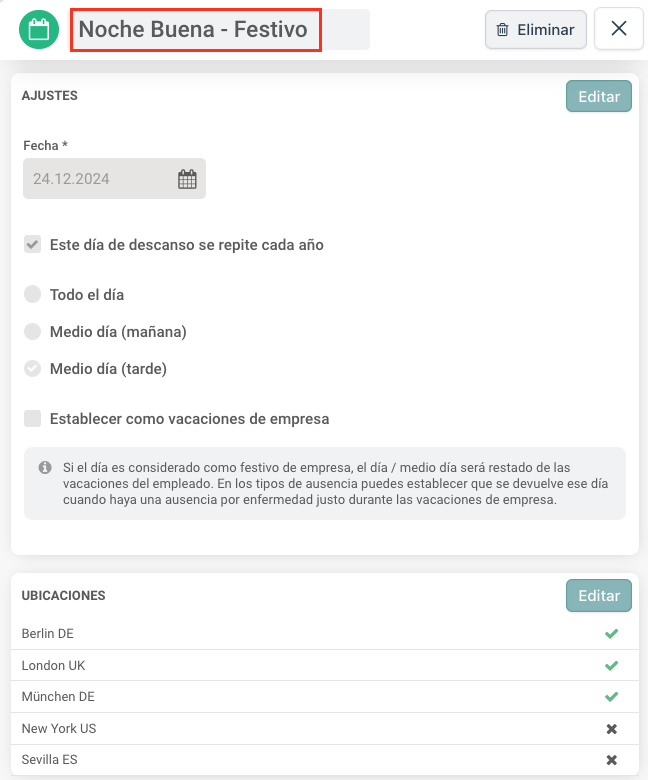Click the X mark for Sevilla ES
Viewport: 648px width, 780px height.
click(x=611, y=760)
